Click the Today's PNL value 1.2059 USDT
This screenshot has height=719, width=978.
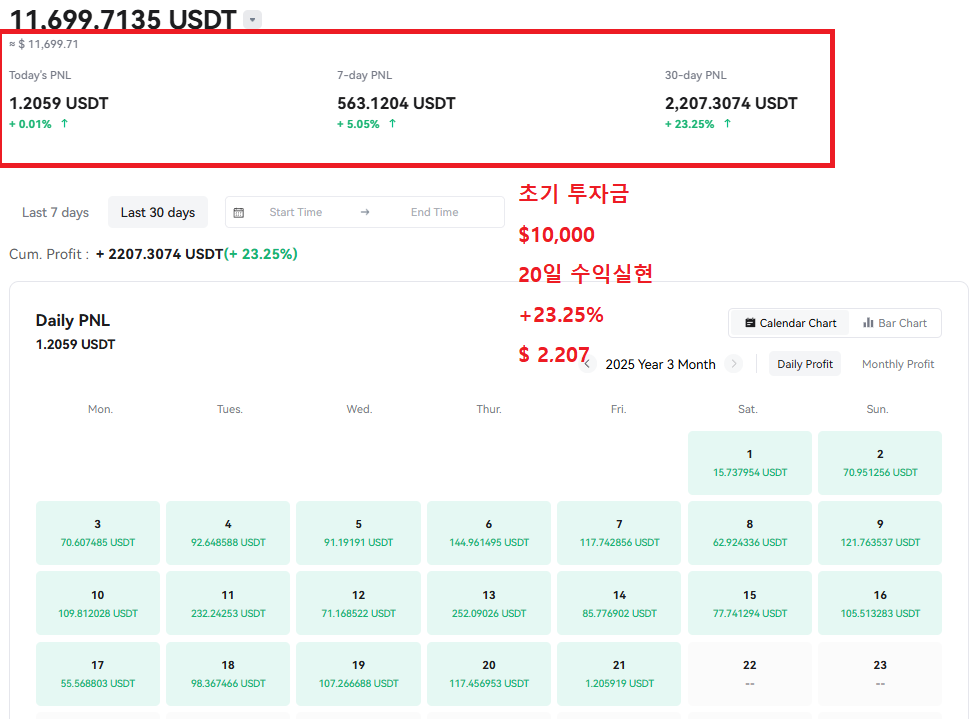point(59,104)
